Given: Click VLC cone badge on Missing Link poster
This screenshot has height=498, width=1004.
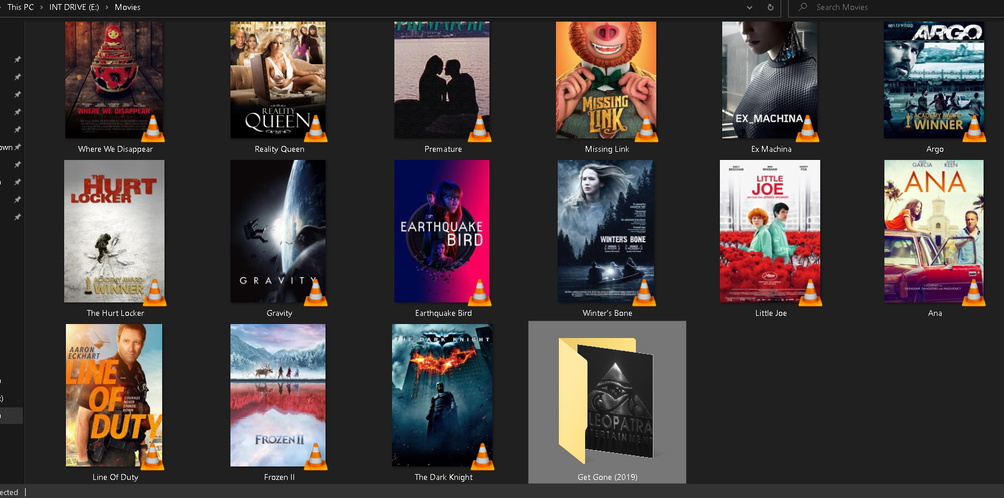Looking at the screenshot, I should point(645,128).
